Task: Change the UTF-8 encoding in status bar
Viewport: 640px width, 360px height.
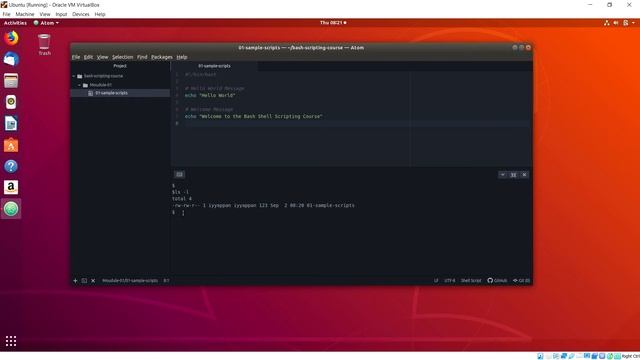Action: pos(449,281)
